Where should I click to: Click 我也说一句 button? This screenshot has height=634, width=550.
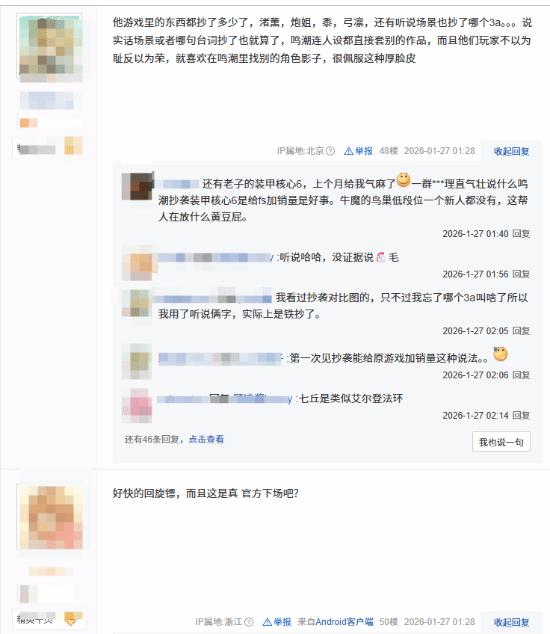tap(501, 442)
